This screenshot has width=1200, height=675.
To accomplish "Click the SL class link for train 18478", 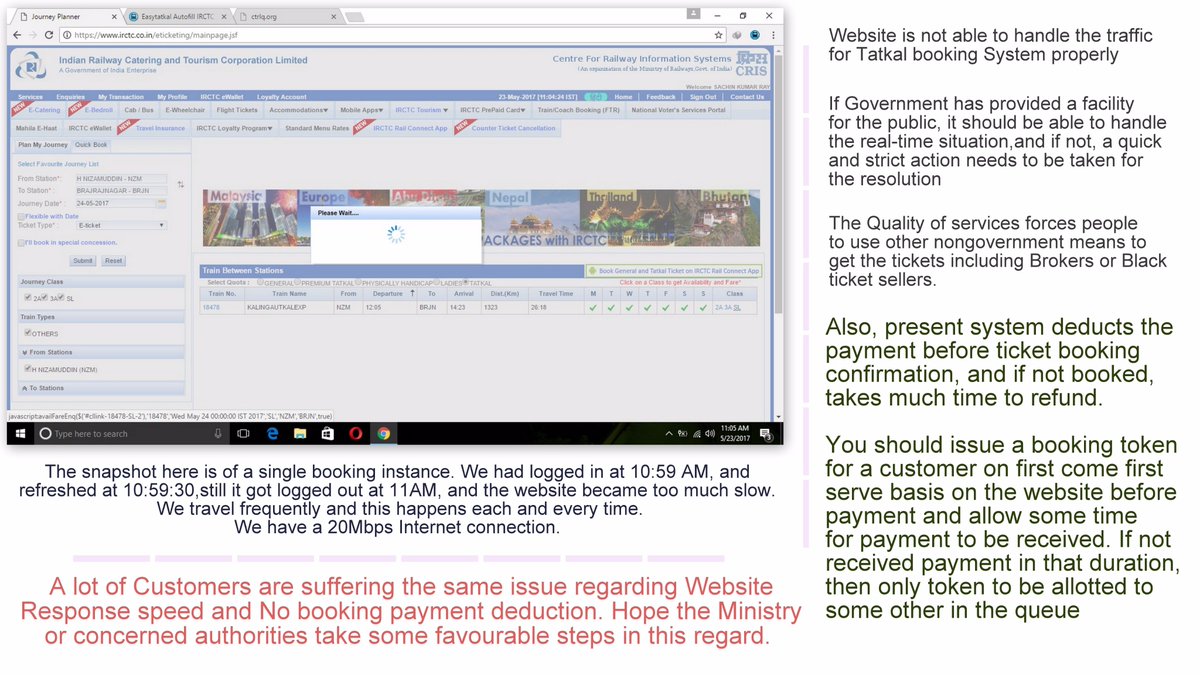I will (x=738, y=308).
